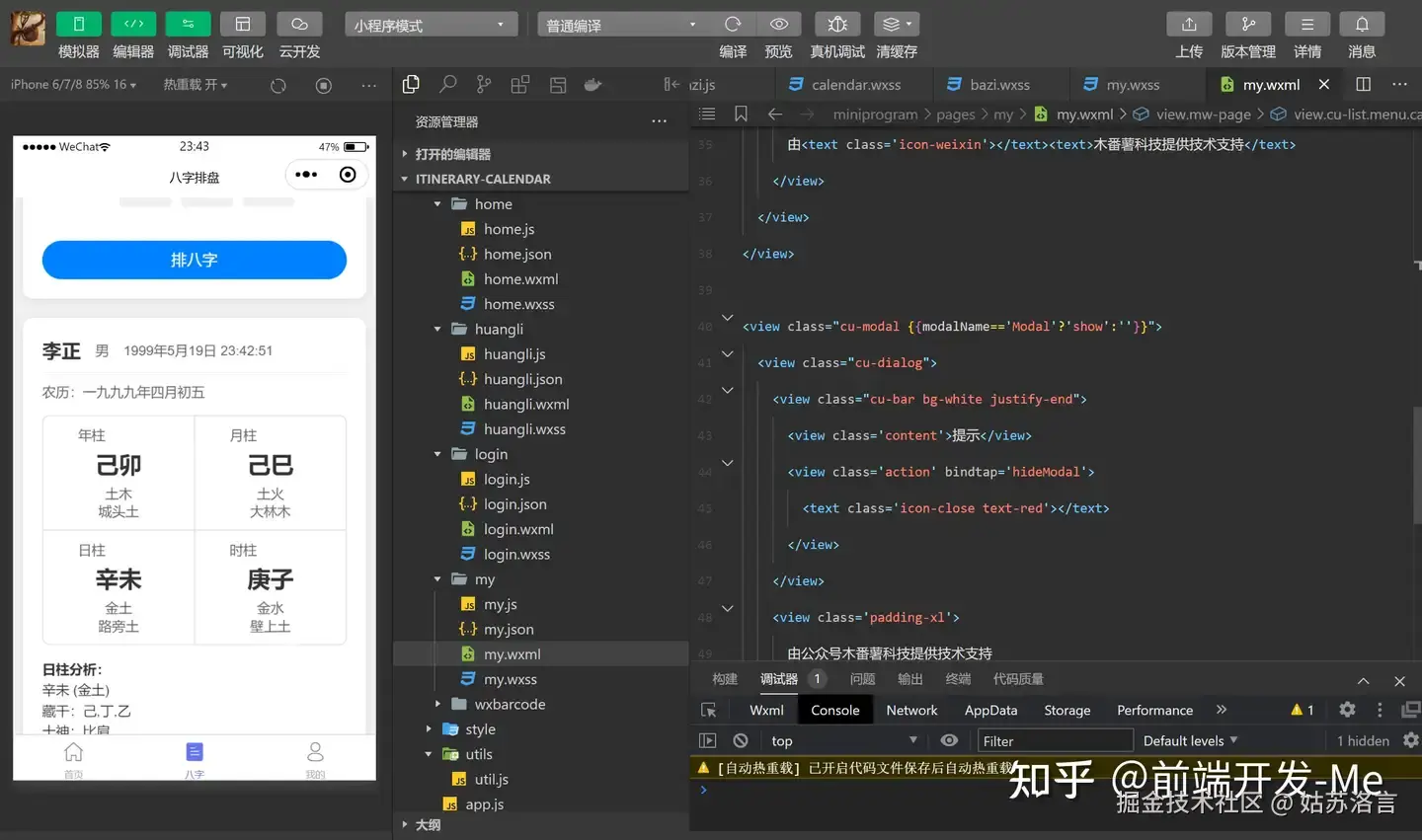Click the preview eye icon
The width and height of the screenshot is (1422, 840).
point(778,24)
